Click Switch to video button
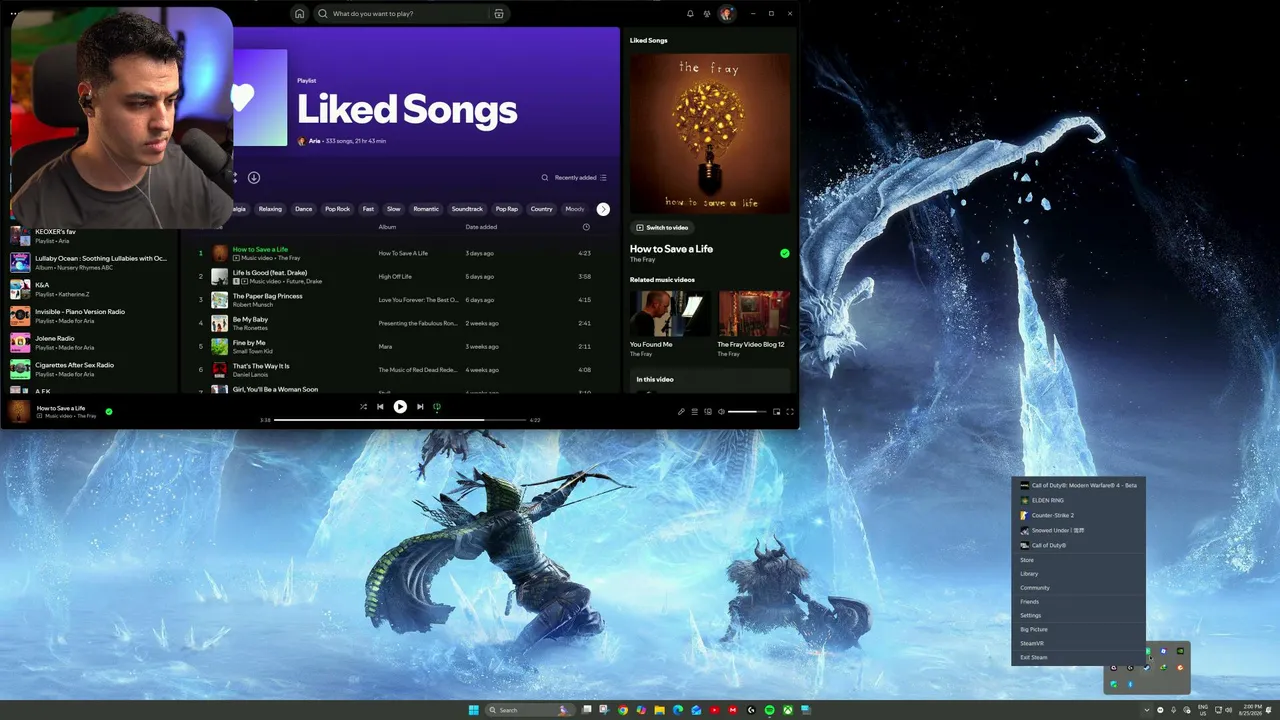 click(662, 228)
